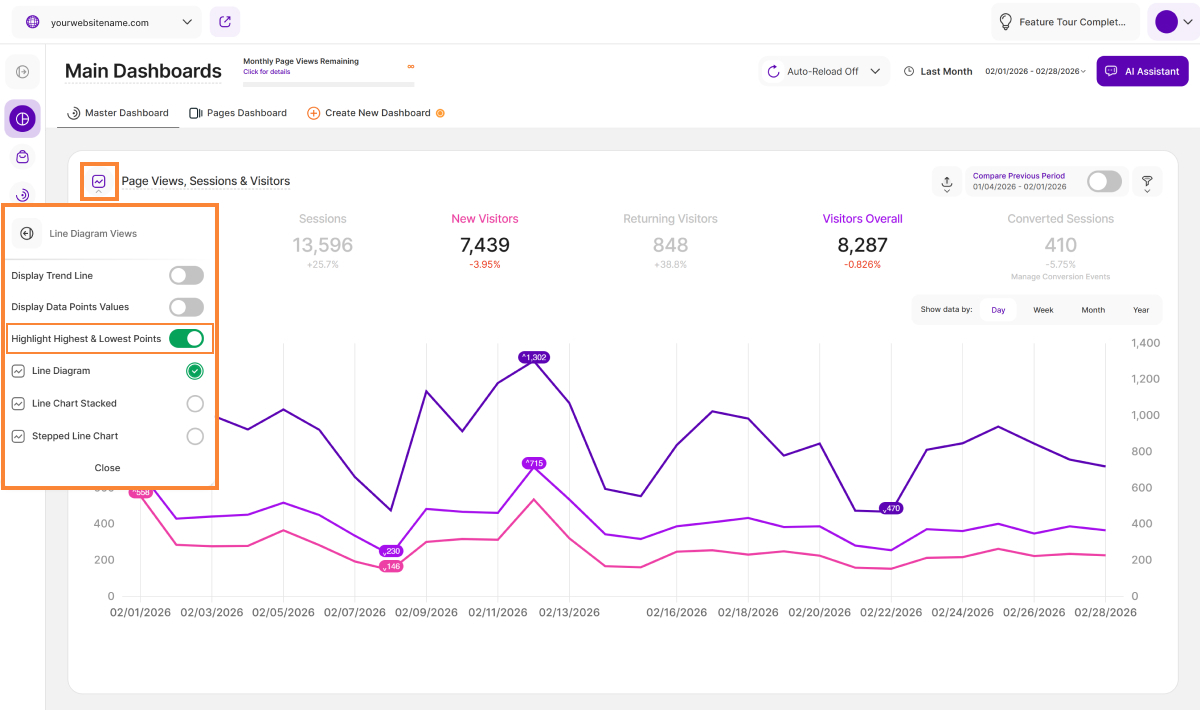Open the AI Assistant
Image resolution: width=1200 pixels, height=710 pixels.
pyautogui.click(x=1143, y=72)
